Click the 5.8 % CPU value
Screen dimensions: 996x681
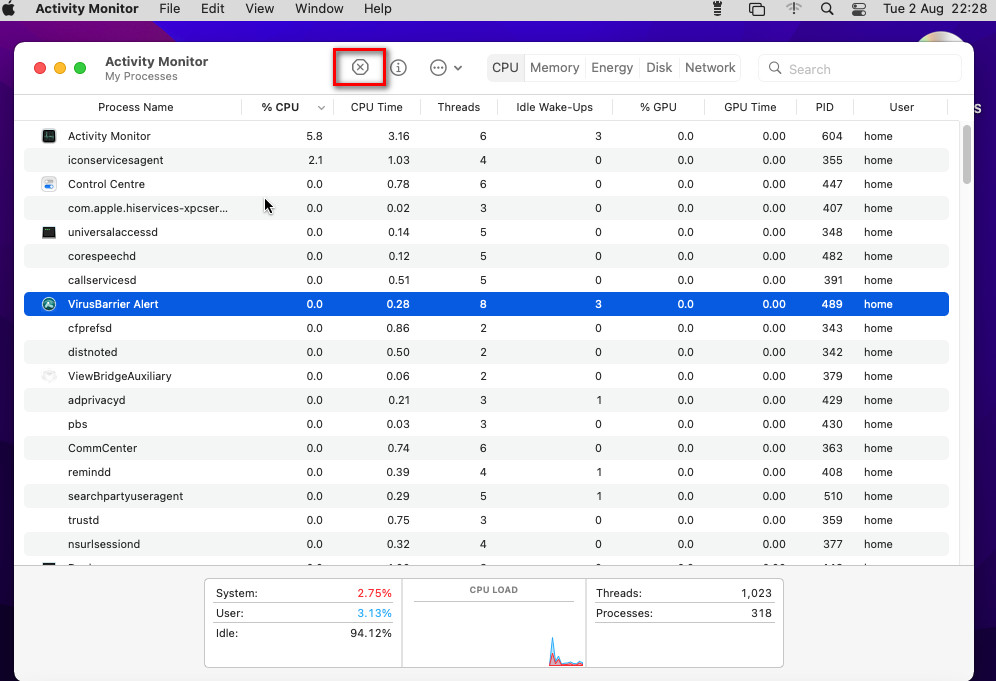(314, 136)
